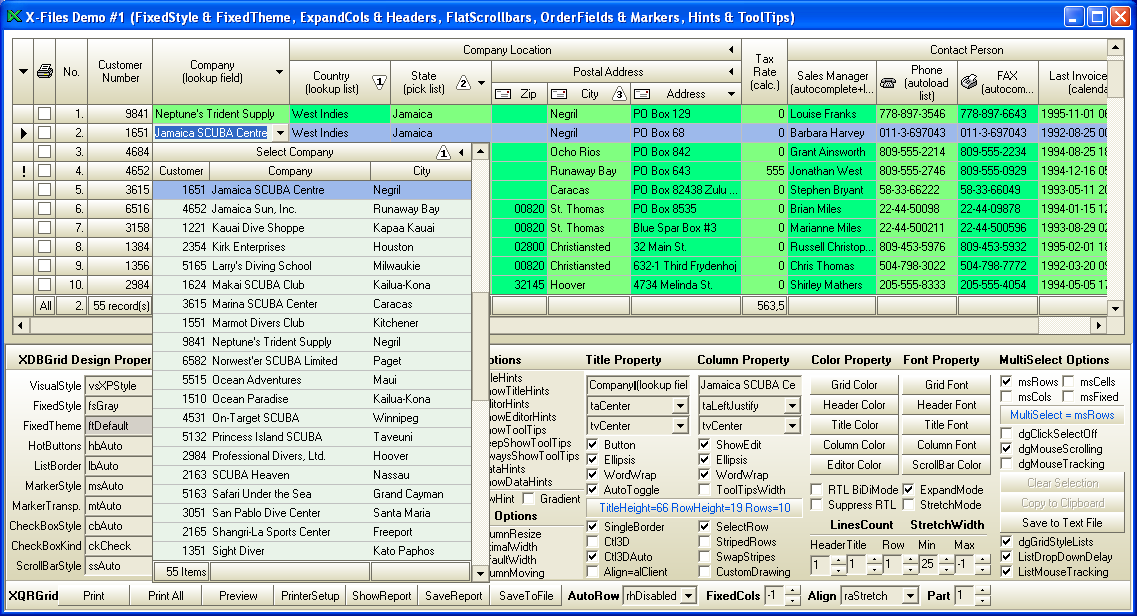
Task: Click sort marker 2 in State column header
Action: click(463, 83)
